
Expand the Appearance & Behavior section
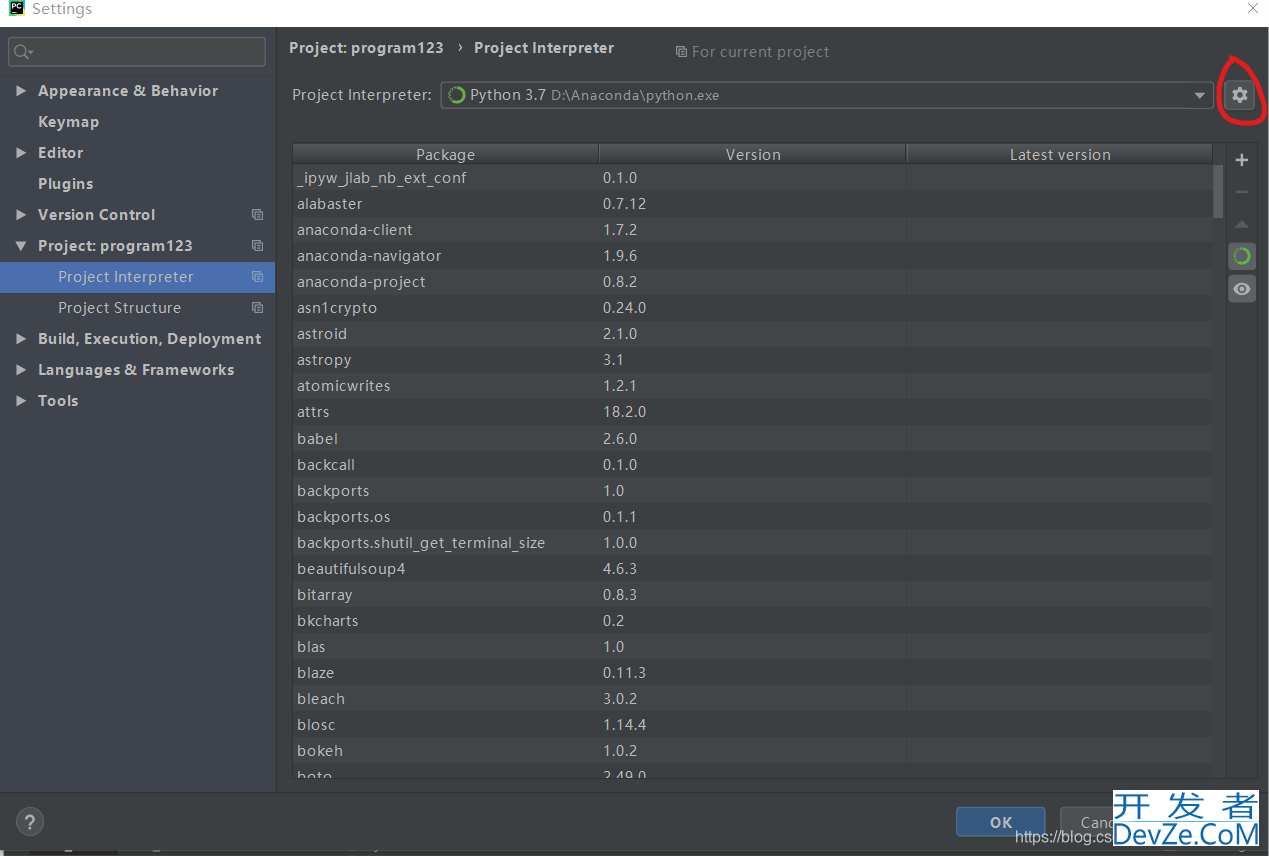pyautogui.click(x=21, y=91)
